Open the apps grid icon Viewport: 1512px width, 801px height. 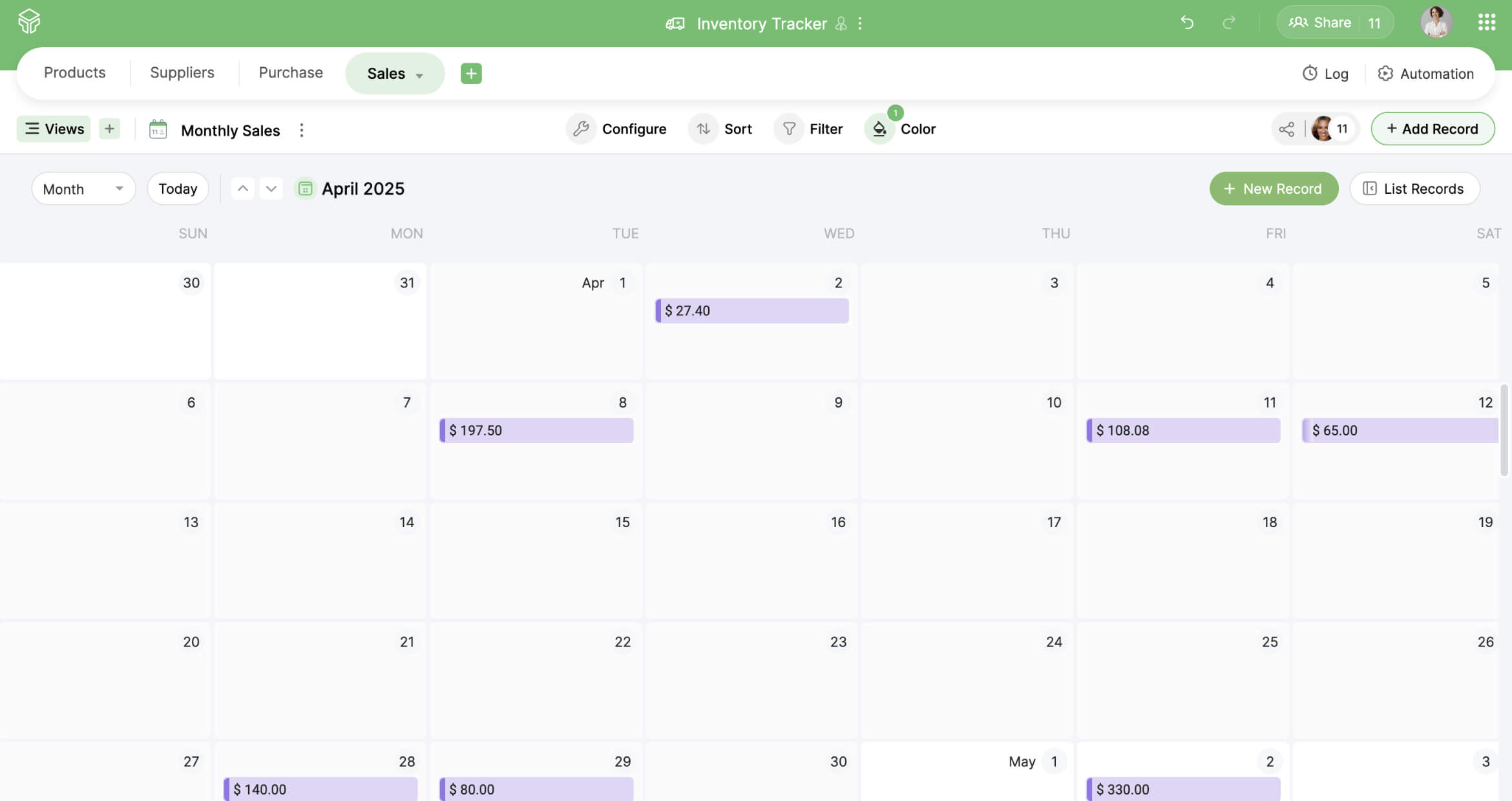point(1486,23)
